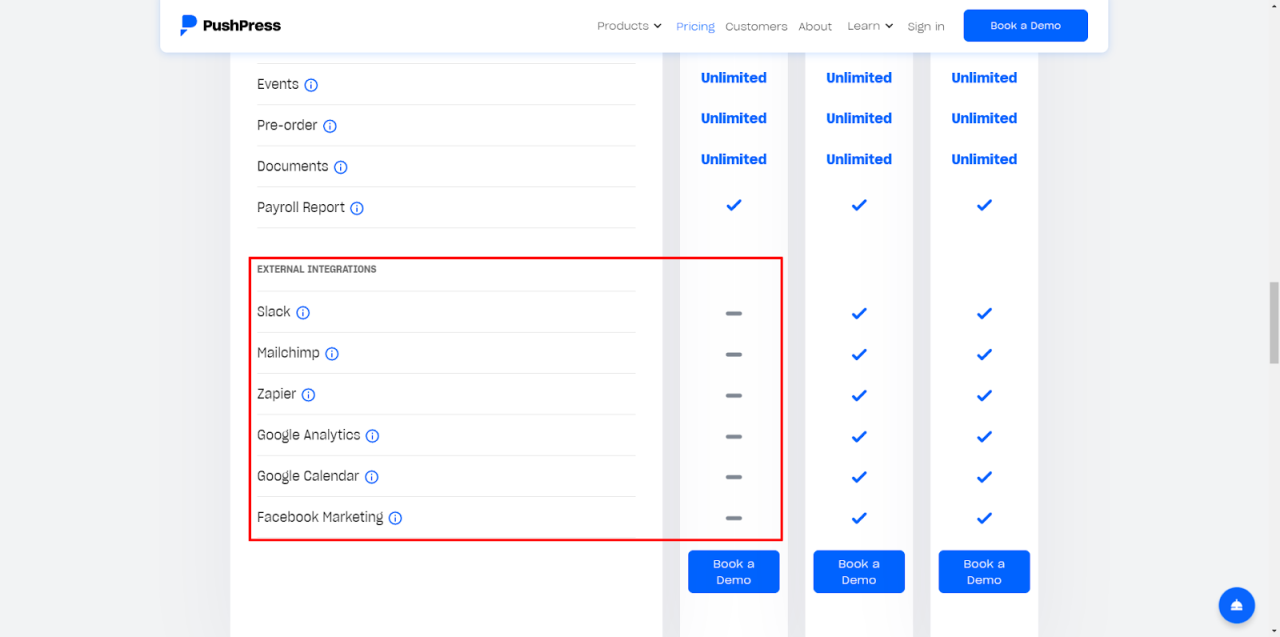This screenshot has height=637, width=1280.
Task: Click the Documents row label
Action: [292, 166]
